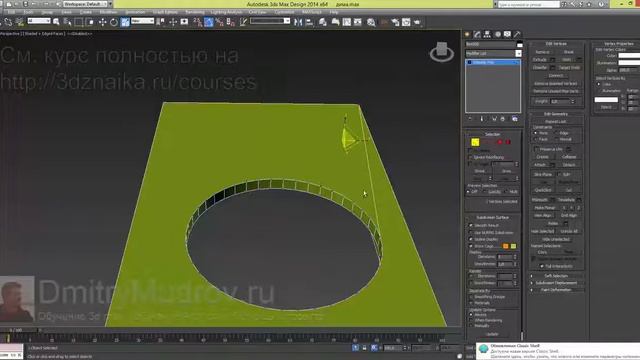Open the Utilities command panel tab

pos(517,34)
